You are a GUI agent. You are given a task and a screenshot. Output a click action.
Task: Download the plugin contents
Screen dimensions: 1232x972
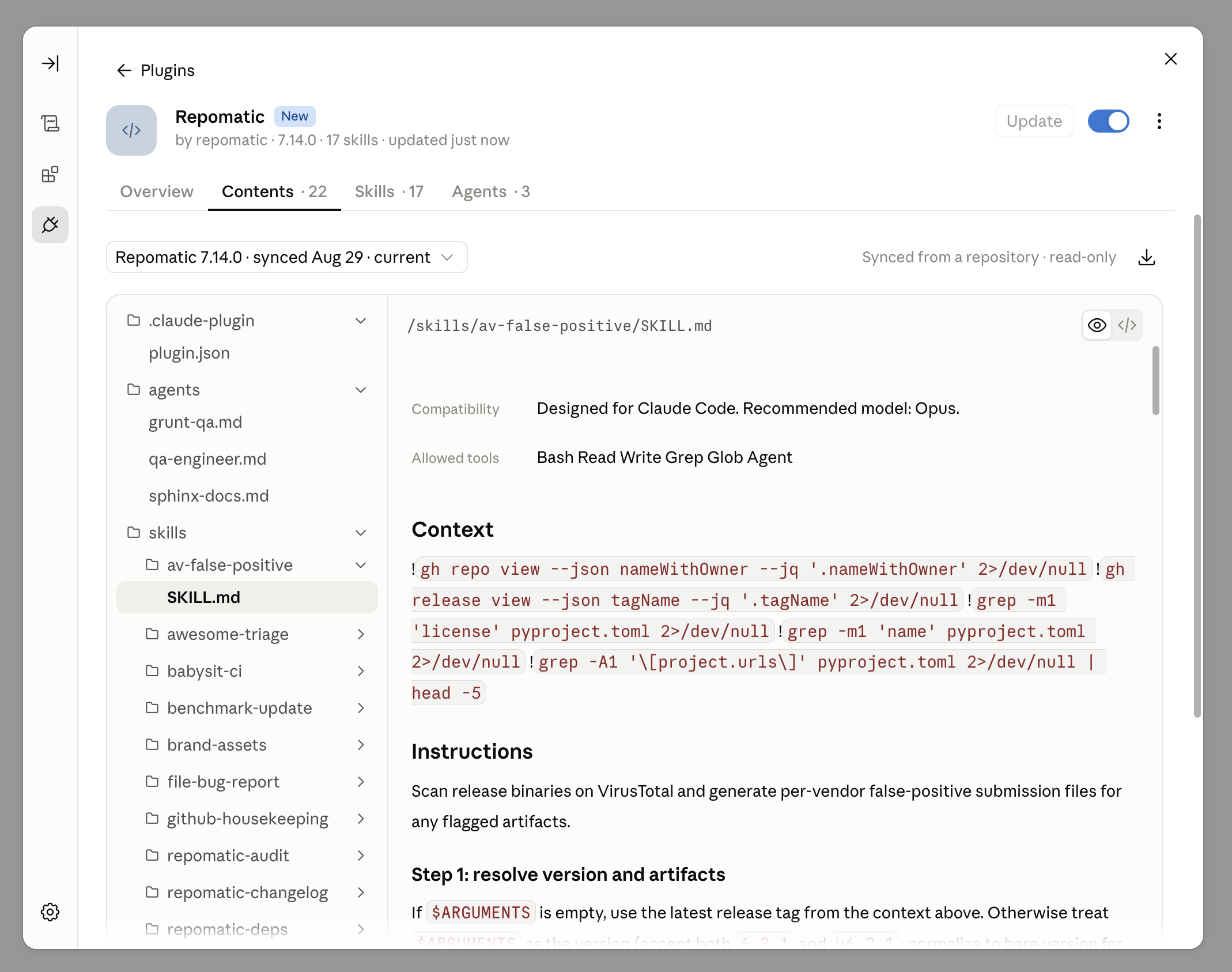tap(1147, 257)
